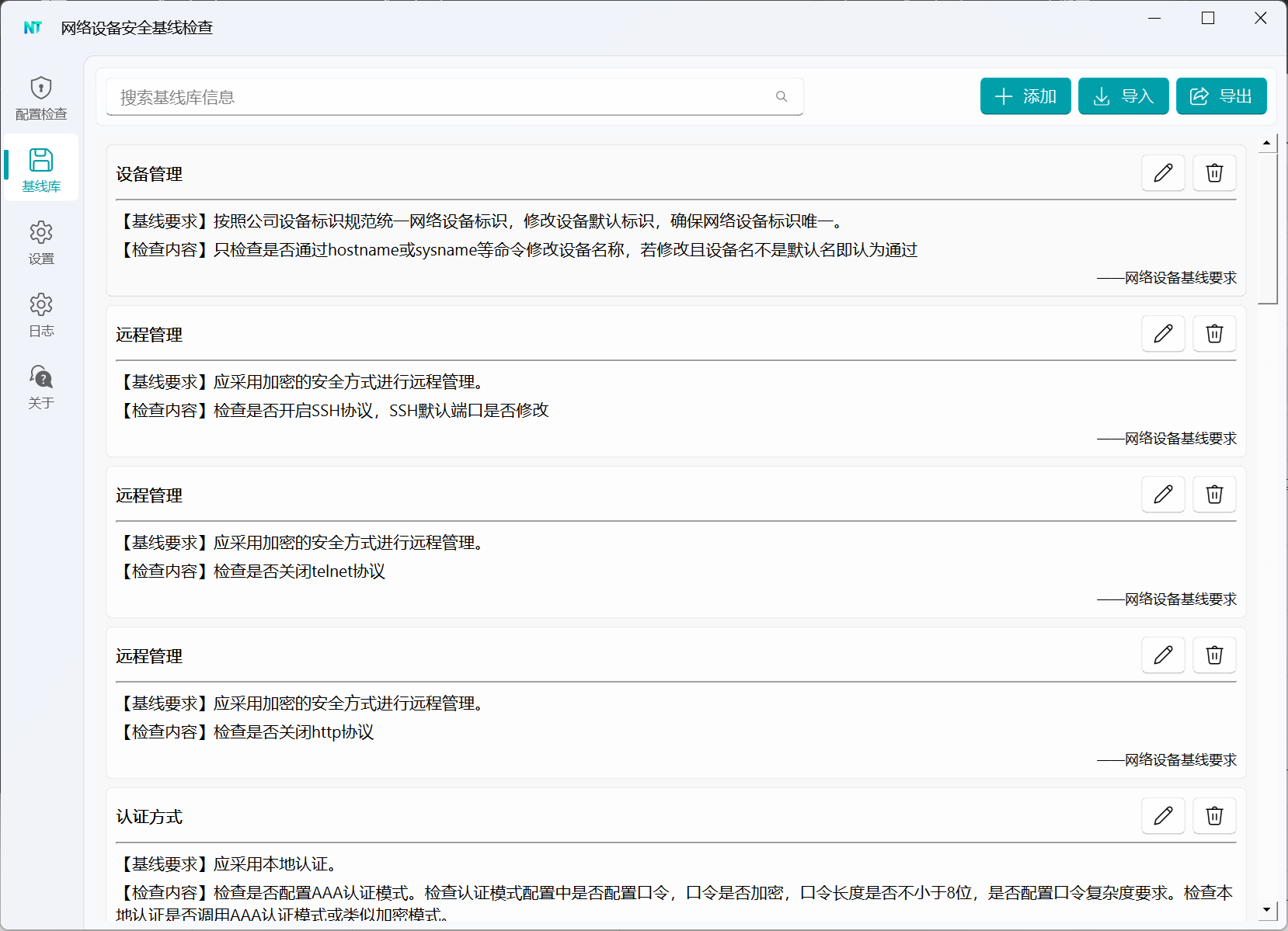Edit the 设备管理 baseline entry
1288x931 pixels.
click(1163, 172)
